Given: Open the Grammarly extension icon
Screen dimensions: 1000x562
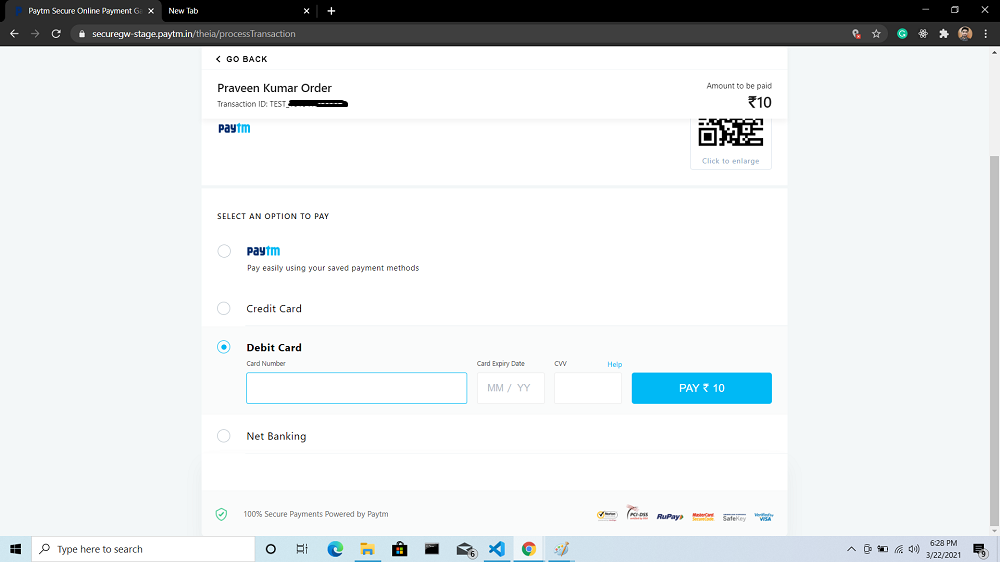Looking at the screenshot, I should point(902,34).
